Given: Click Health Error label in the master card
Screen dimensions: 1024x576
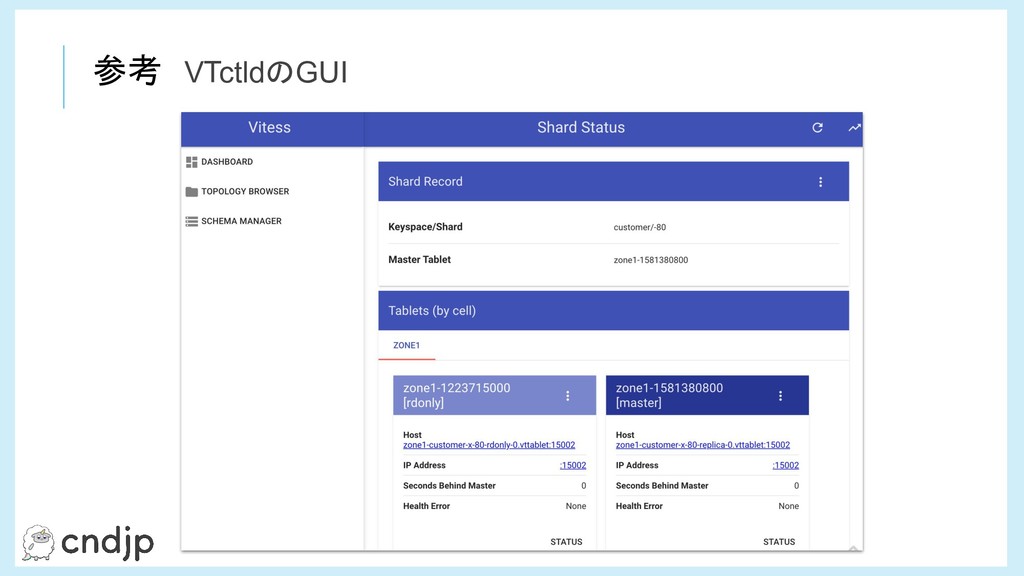Looking at the screenshot, I should pos(639,506).
